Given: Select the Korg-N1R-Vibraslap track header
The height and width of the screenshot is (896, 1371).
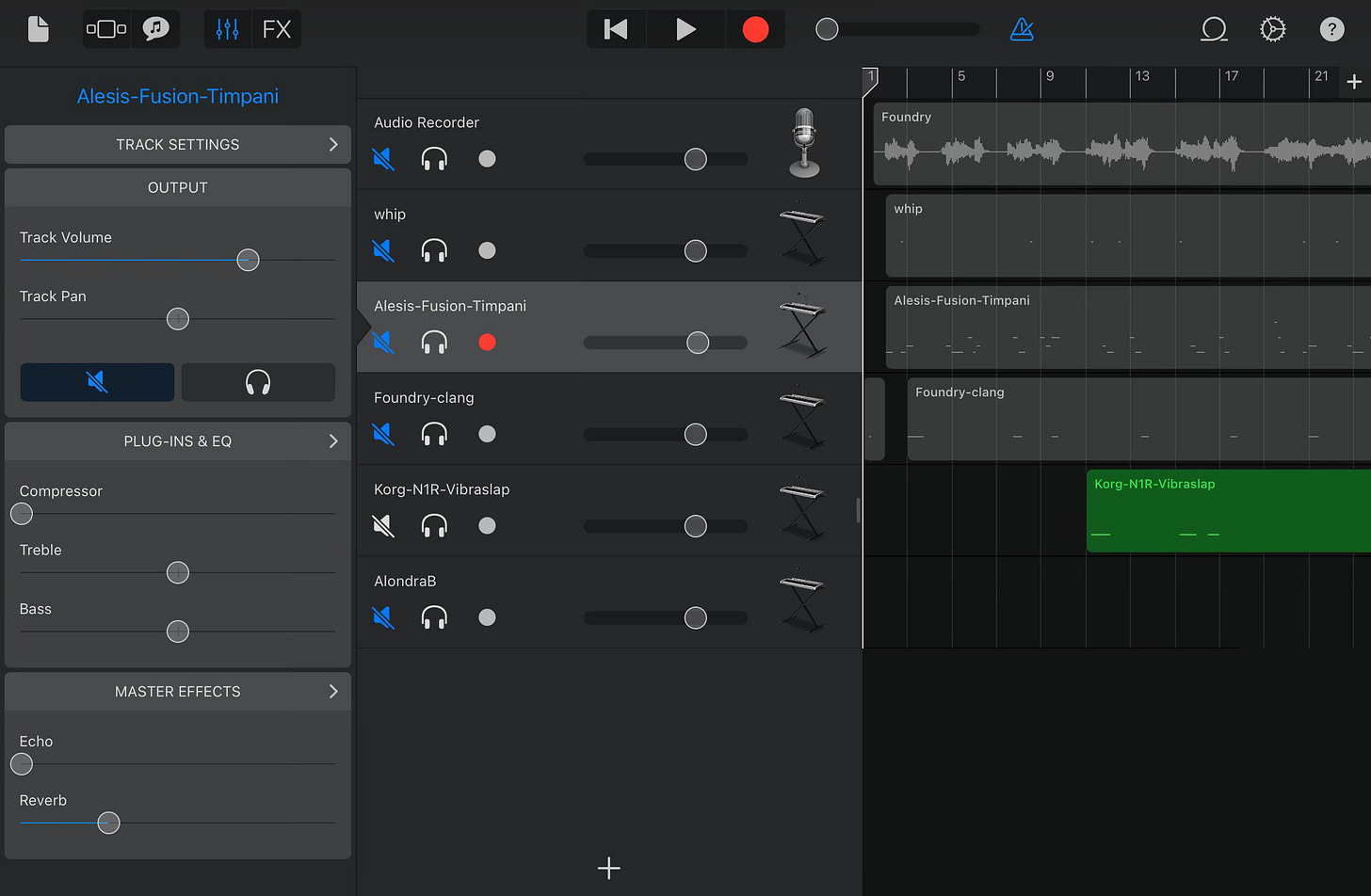Looking at the screenshot, I should pyautogui.click(x=609, y=510).
